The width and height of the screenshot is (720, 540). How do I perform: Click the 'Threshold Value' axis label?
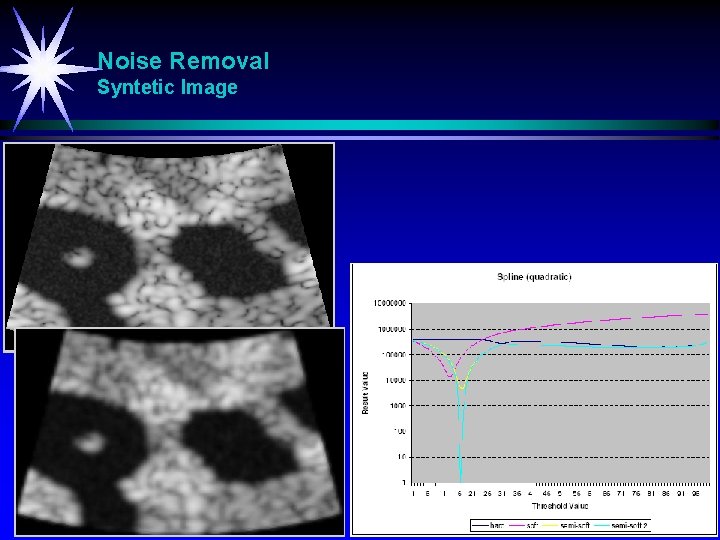[x=560, y=506]
